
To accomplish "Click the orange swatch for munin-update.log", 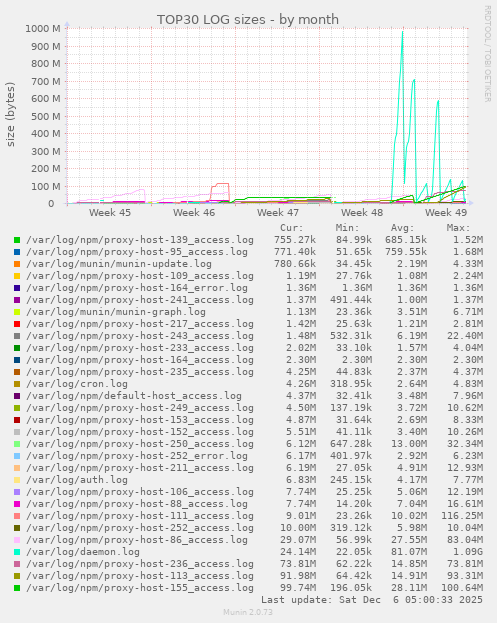I will point(17,264).
